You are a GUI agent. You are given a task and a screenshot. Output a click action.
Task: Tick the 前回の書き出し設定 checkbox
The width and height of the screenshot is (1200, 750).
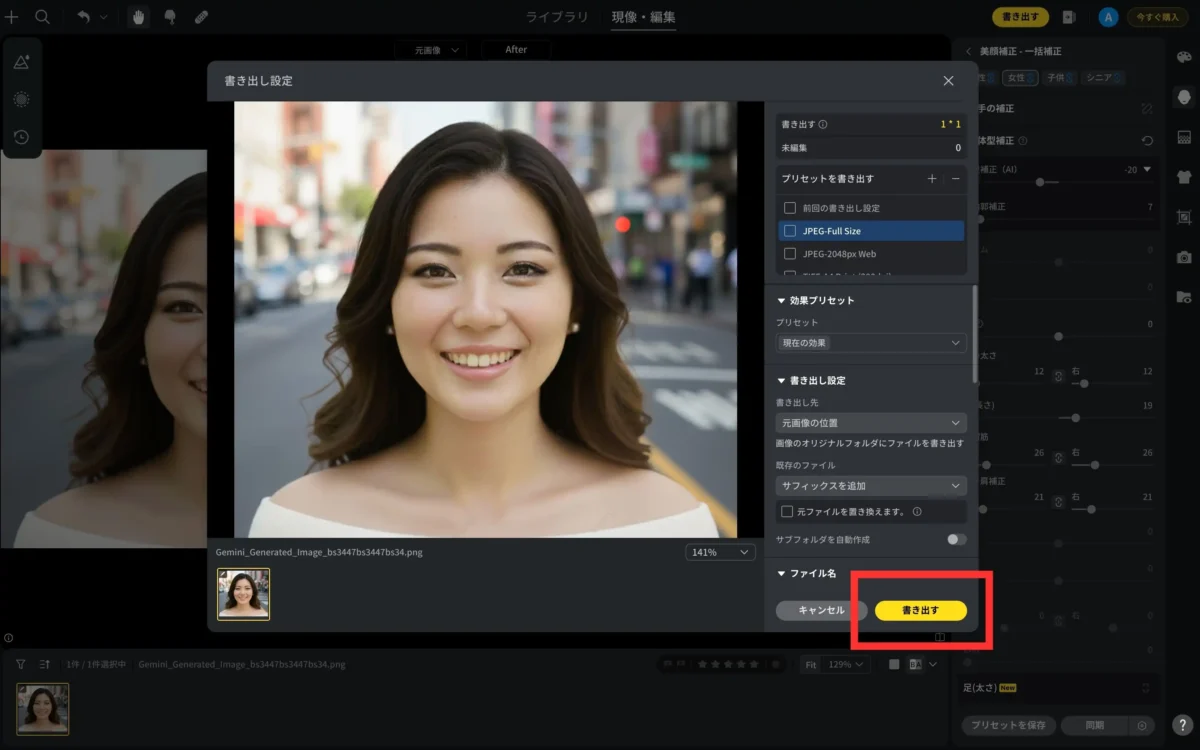click(790, 208)
